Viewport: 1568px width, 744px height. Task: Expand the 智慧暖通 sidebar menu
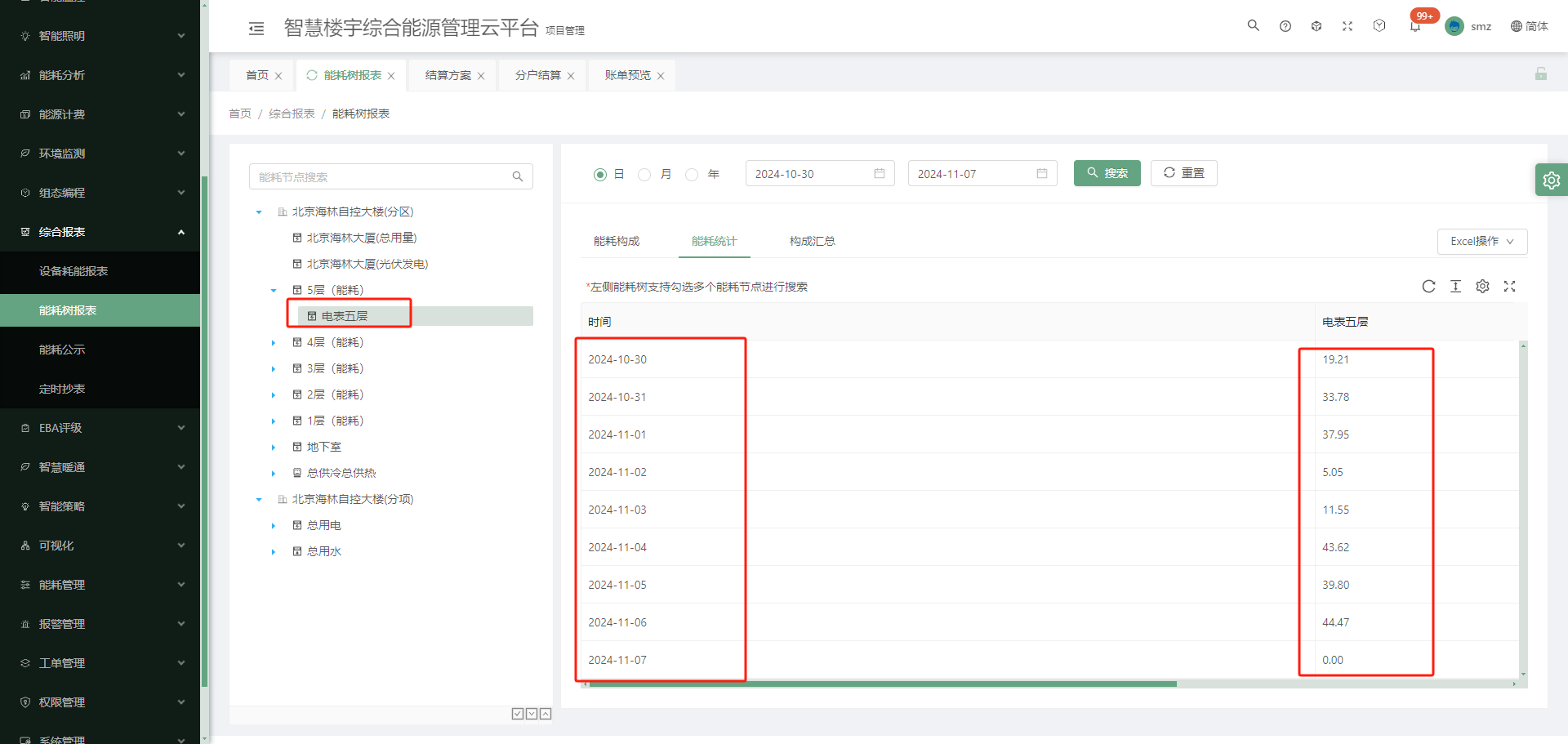(x=100, y=467)
